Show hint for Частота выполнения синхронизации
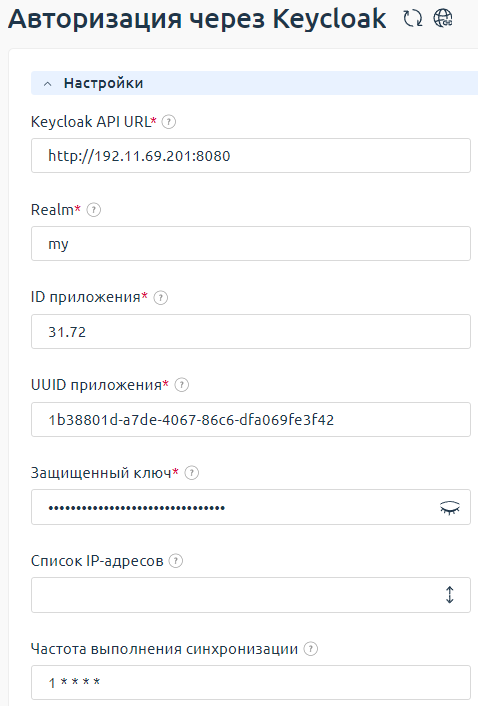The image size is (478, 706). tap(311, 649)
